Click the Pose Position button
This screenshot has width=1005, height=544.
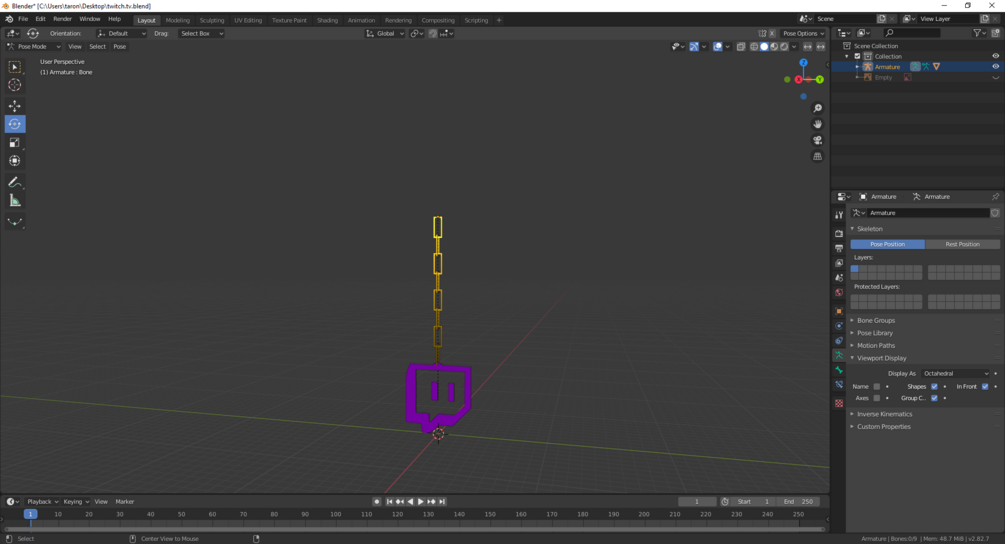point(888,244)
